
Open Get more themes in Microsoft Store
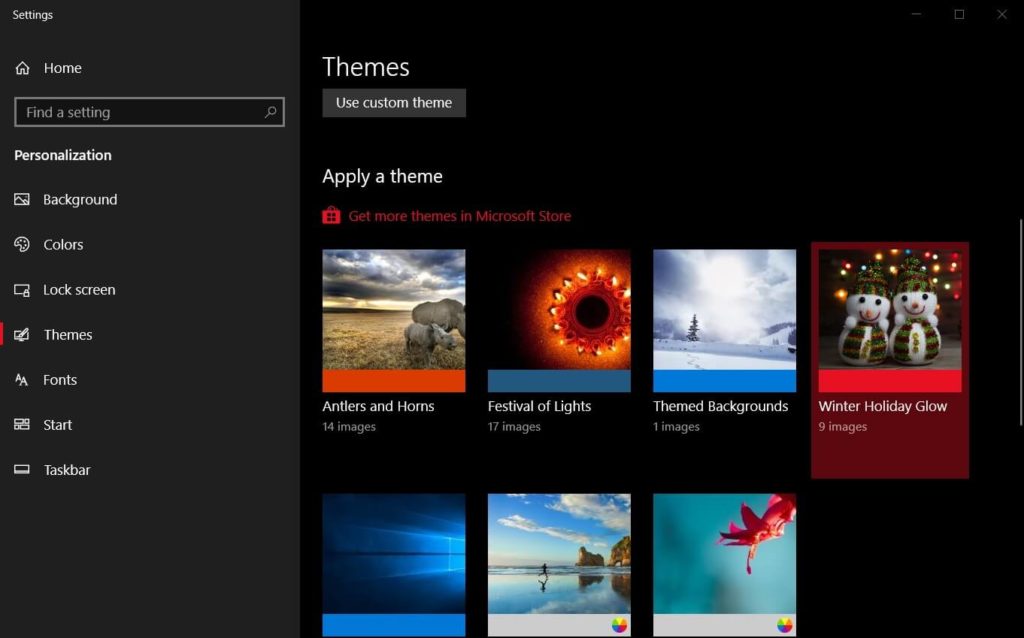(x=460, y=215)
